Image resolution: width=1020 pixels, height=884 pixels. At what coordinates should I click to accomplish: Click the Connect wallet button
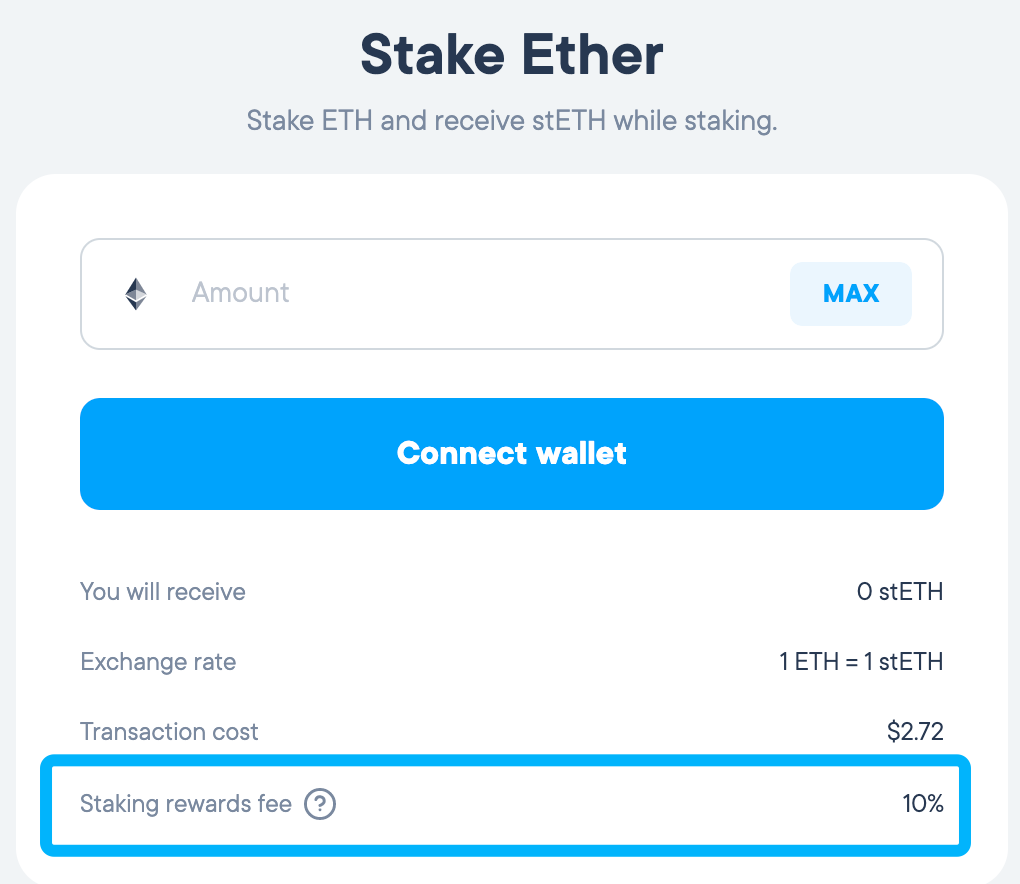pyautogui.click(x=512, y=454)
